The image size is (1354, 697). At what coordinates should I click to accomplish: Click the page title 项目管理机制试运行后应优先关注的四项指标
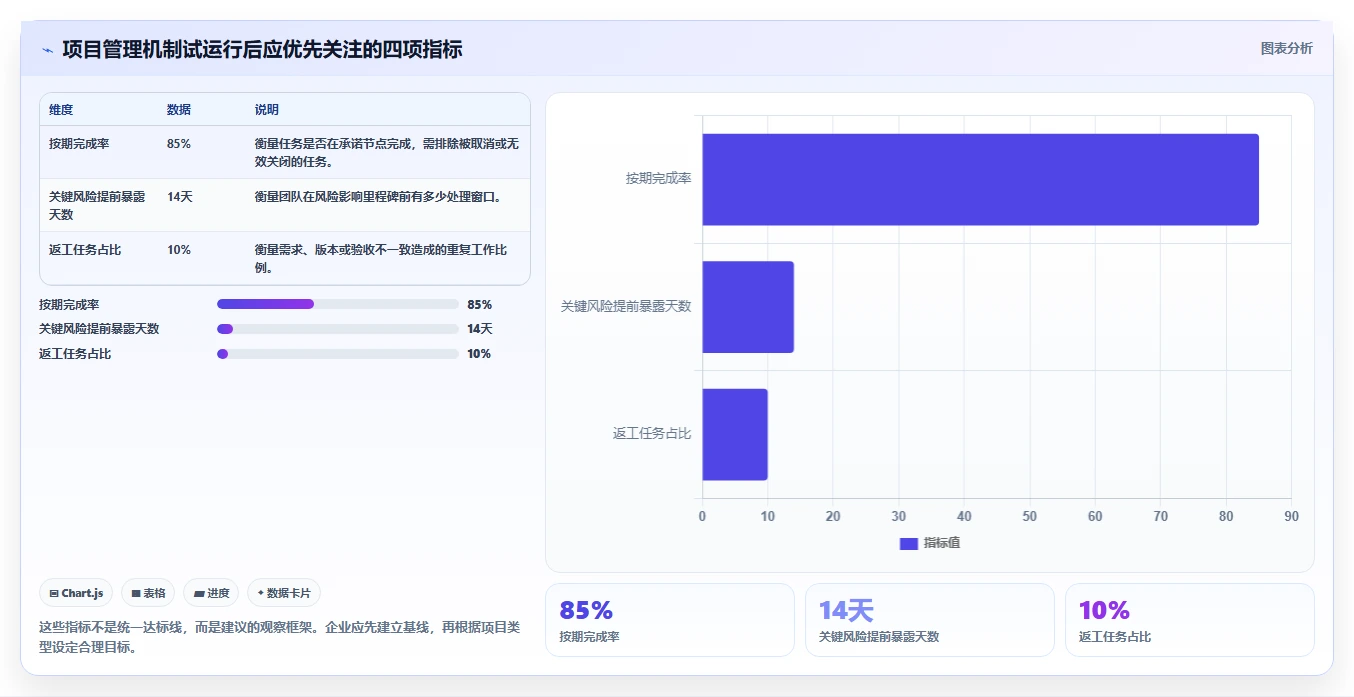click(x=262, y=50)
